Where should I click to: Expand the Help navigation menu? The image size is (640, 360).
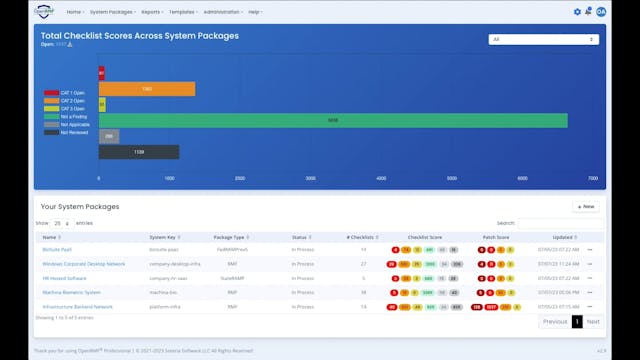pyautogui.click(x=256, y=12)
